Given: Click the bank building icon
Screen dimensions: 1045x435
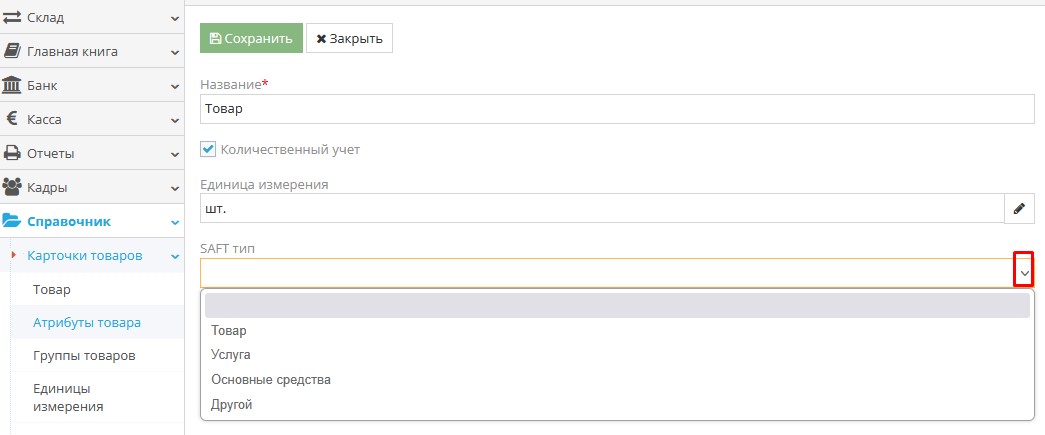Looking at the screenshot, I should (x=13, y=85).
